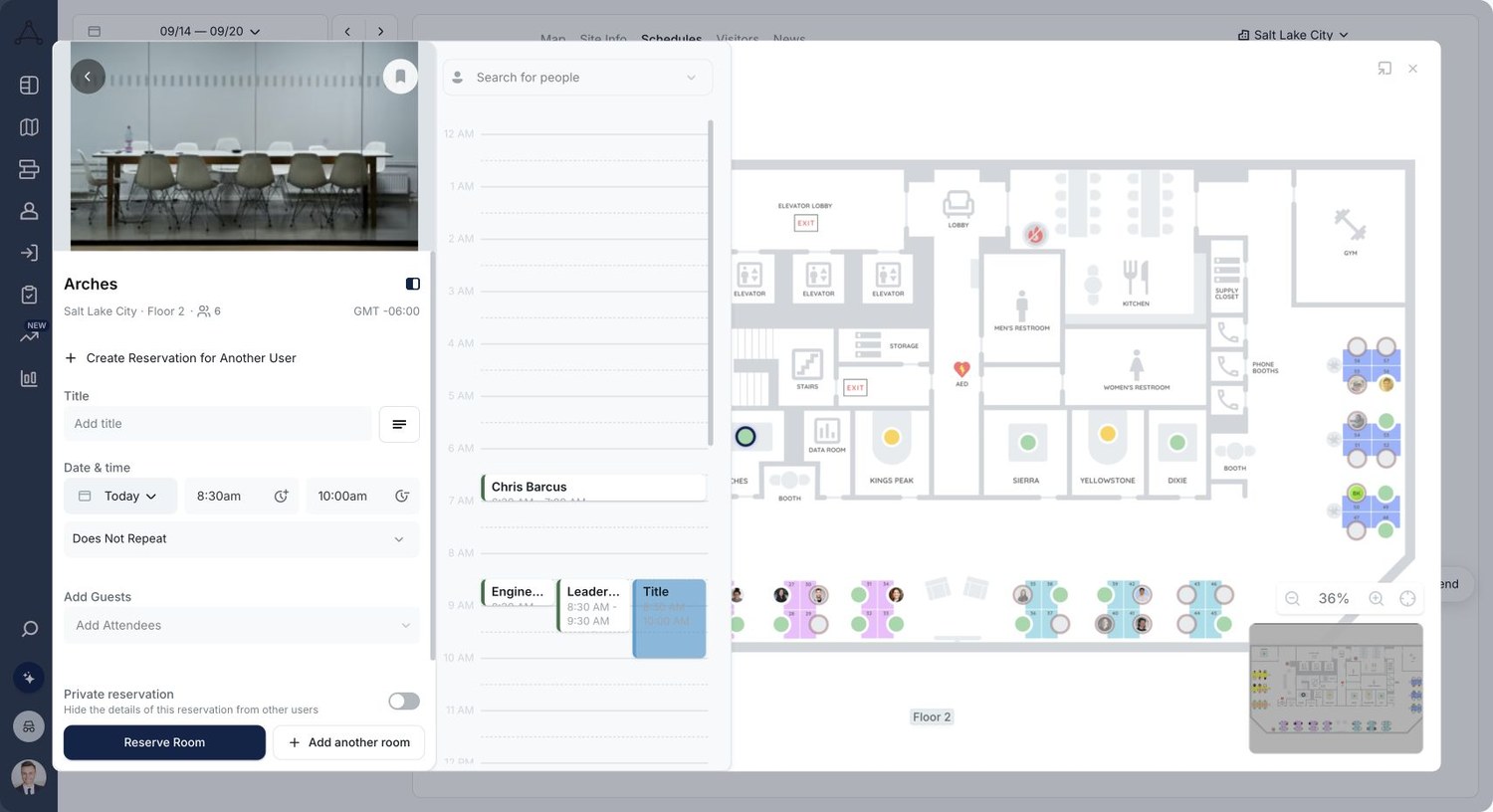Open the Maps icon in left sidebar
Image resolution: width=1493 pixels, height=812 pixels.
[29, 126]
